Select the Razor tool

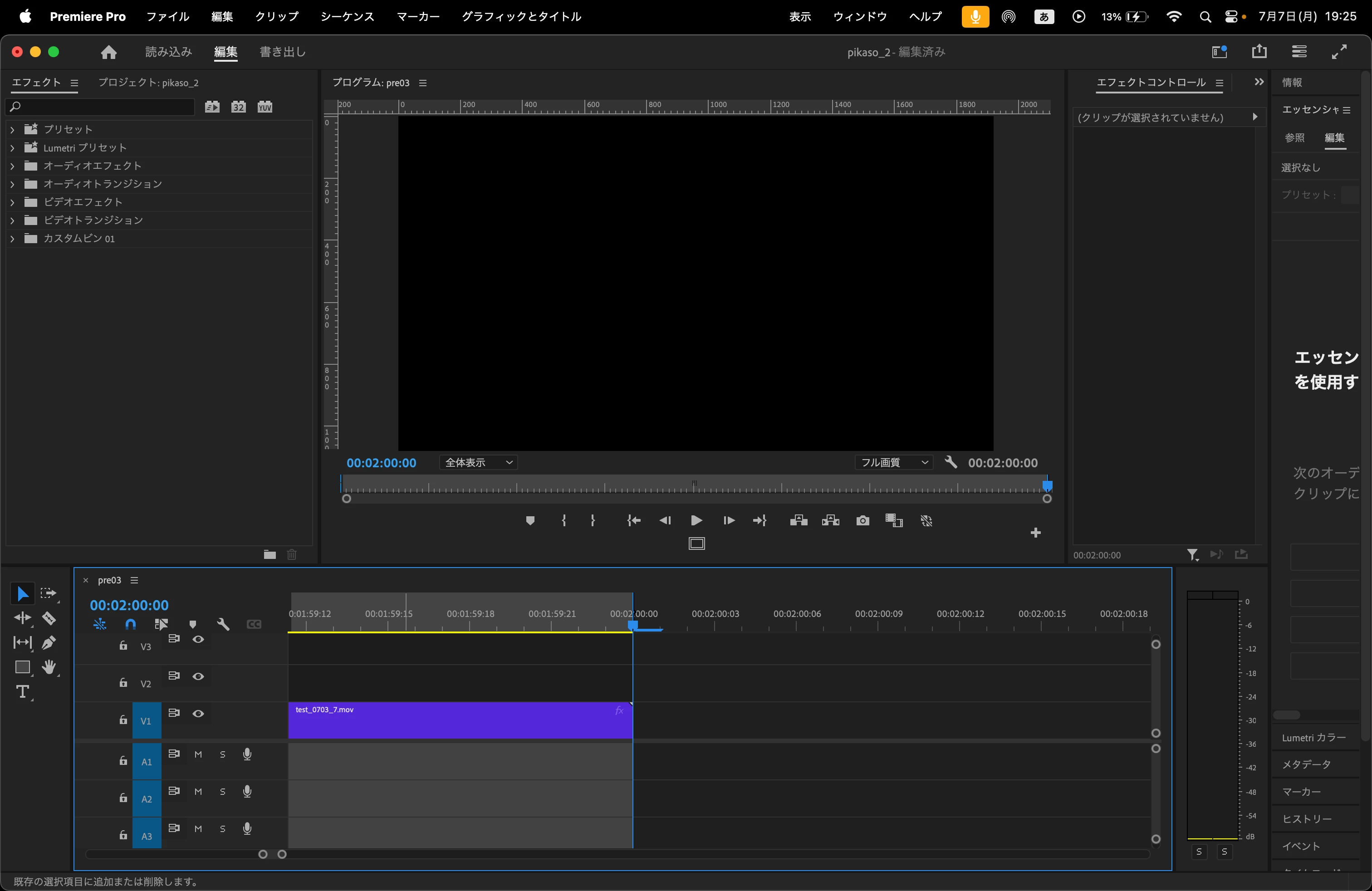49,618
